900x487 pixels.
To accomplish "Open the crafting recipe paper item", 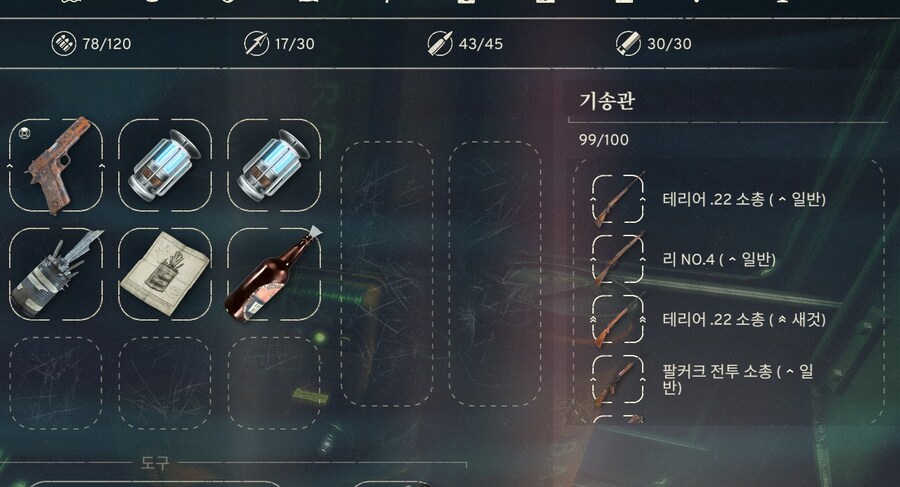I will tap(165, 274).
